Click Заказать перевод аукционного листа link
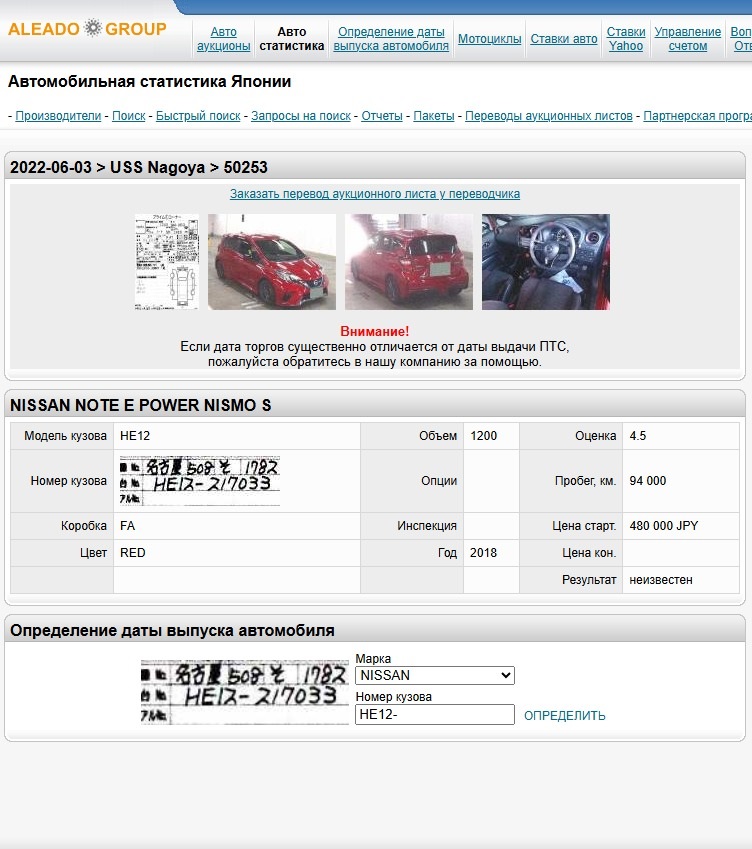 pos(375,194)
